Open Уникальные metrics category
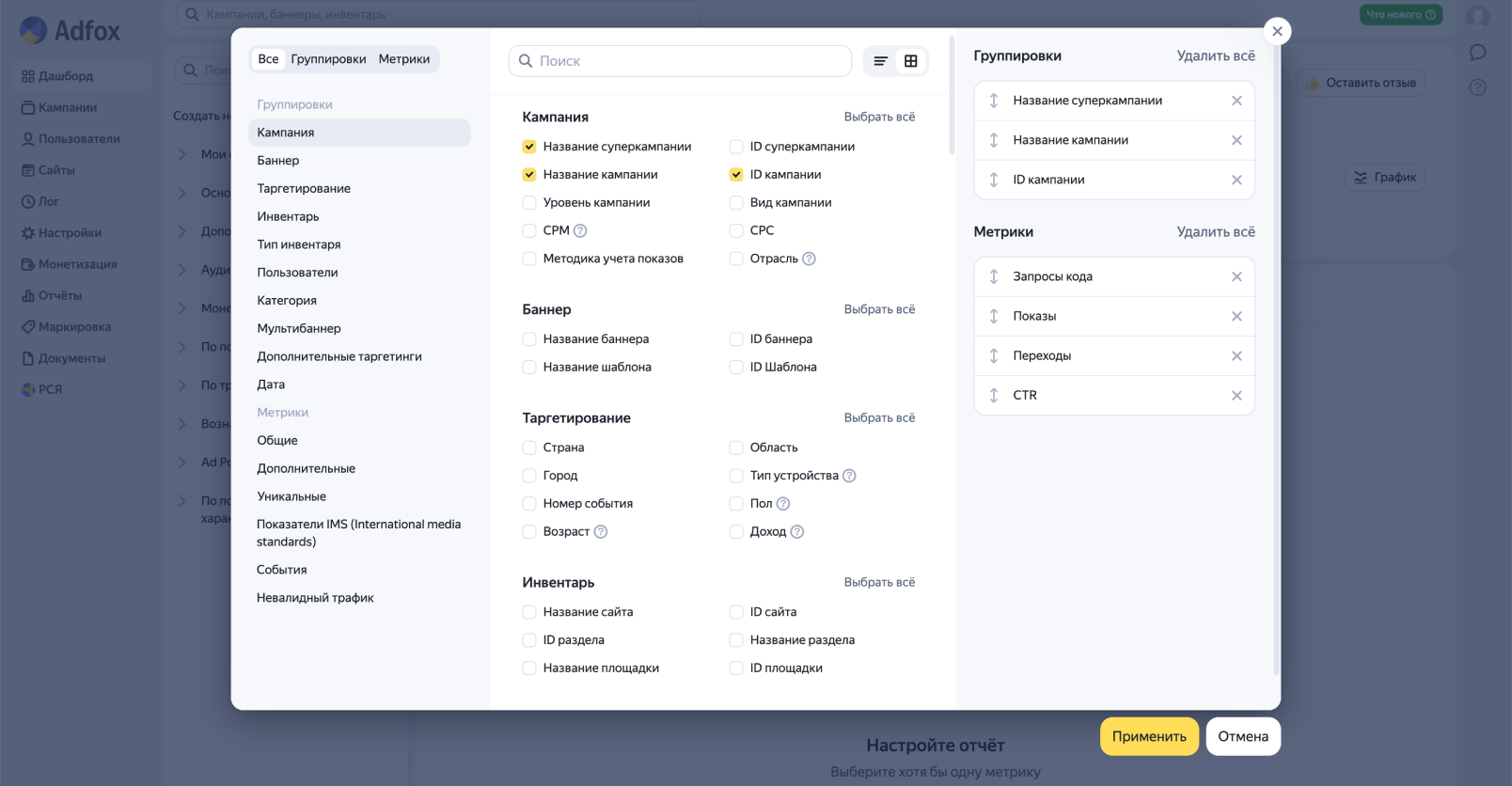 click(x=359, y=496)
